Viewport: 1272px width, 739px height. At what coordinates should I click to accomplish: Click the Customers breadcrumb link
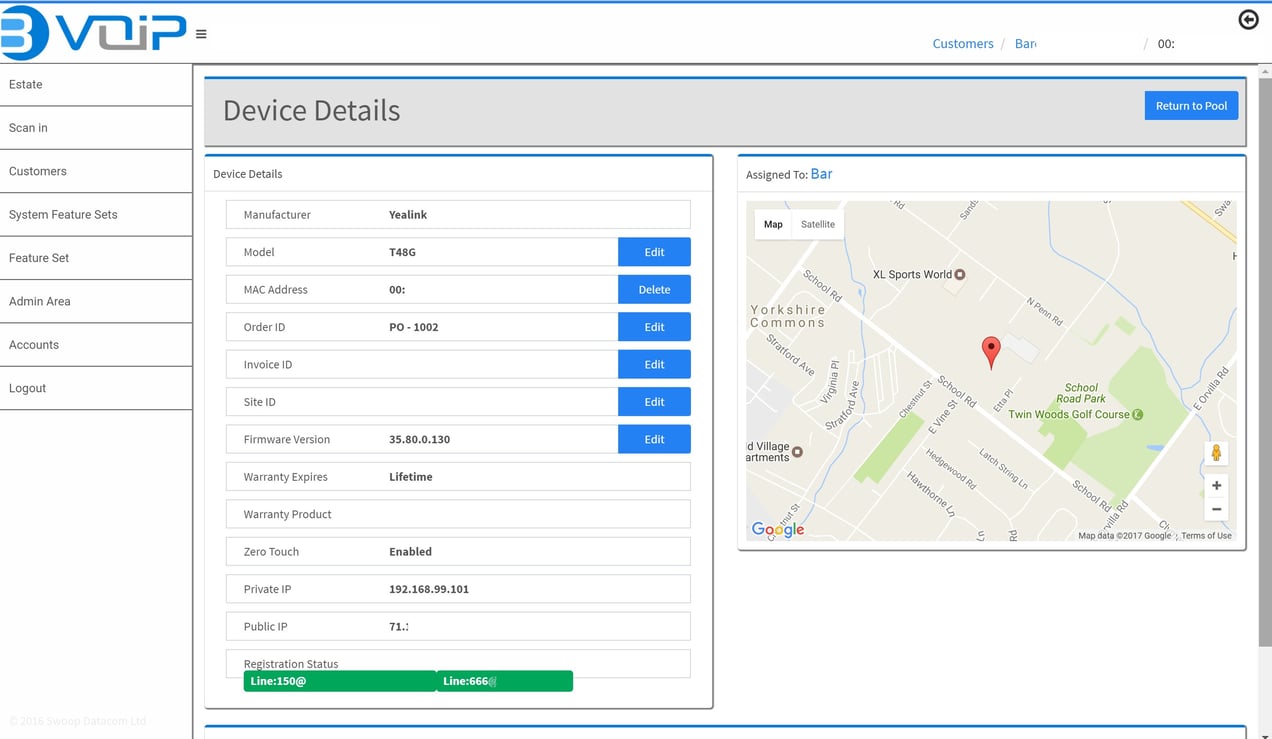point(962,44)
